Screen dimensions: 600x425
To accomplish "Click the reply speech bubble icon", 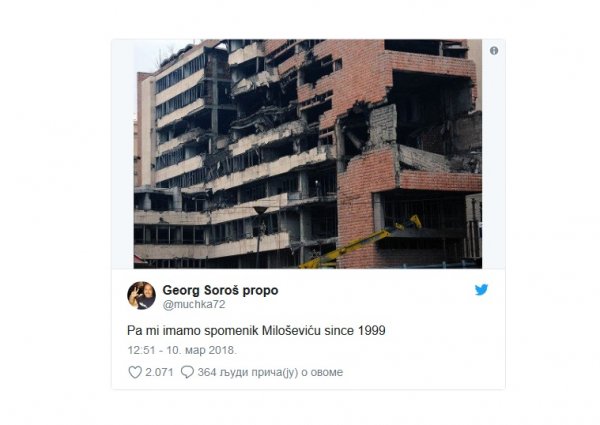I will [x=187, y=372].
